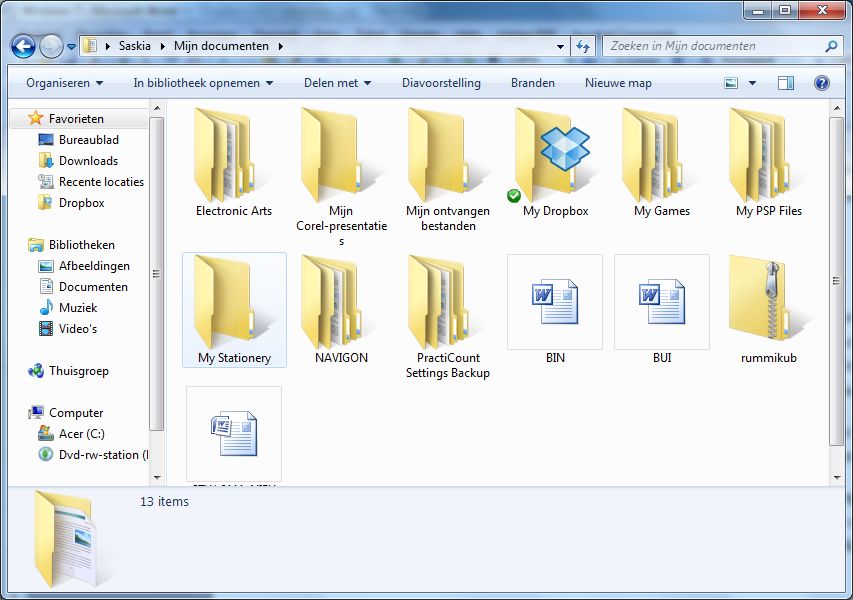The width and height of the screenshot is (853, 600).
Task: Refresh the folder with the refresh button
Action: (x=583, y=47)
